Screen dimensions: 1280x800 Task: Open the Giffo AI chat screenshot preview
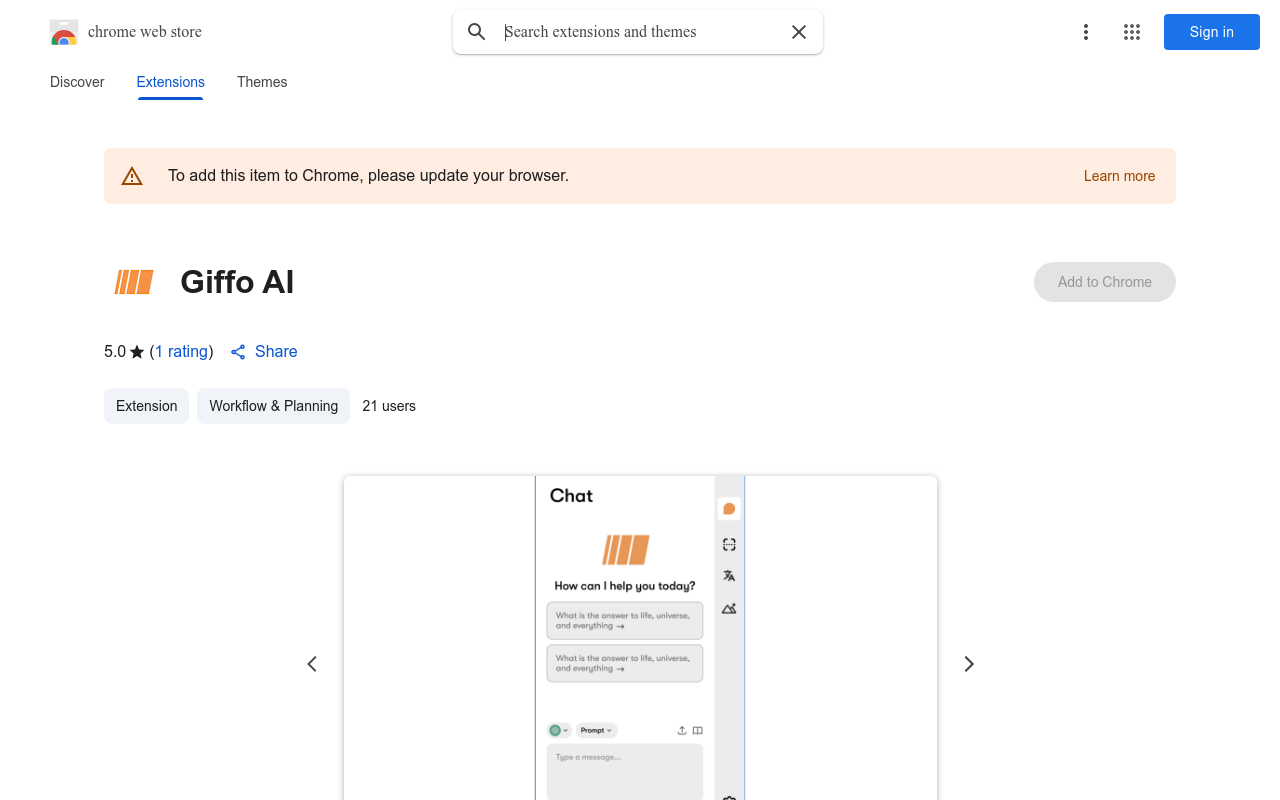point(640,640)
